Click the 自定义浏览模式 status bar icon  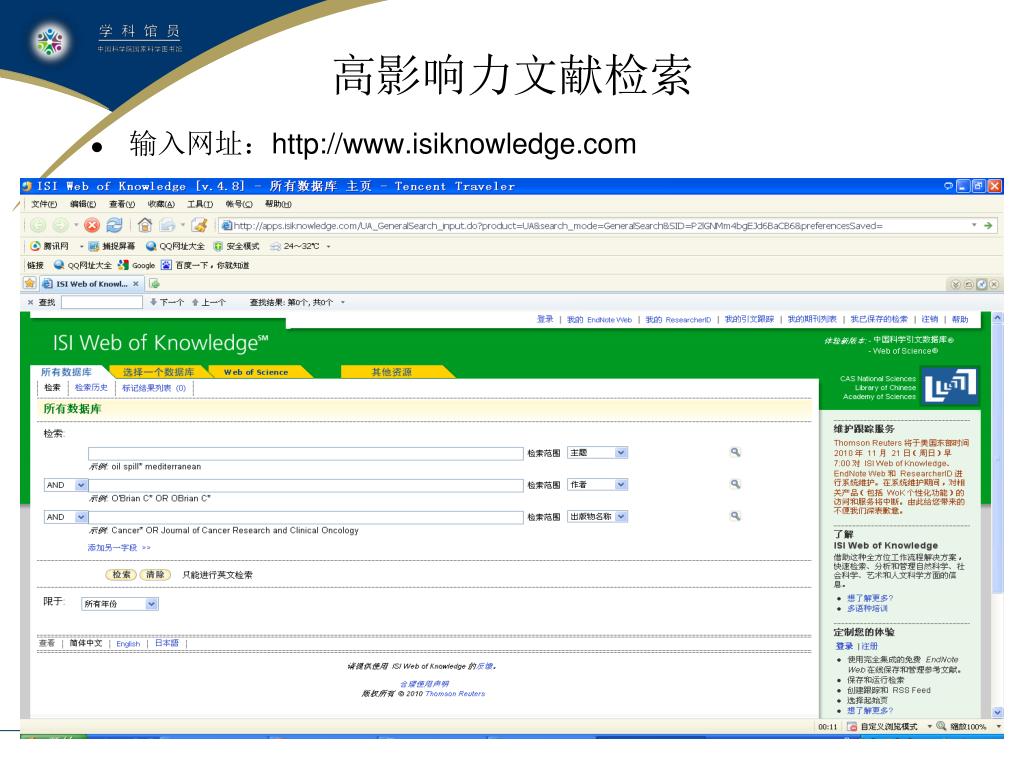pyautogui.click(x=852, y=726)
